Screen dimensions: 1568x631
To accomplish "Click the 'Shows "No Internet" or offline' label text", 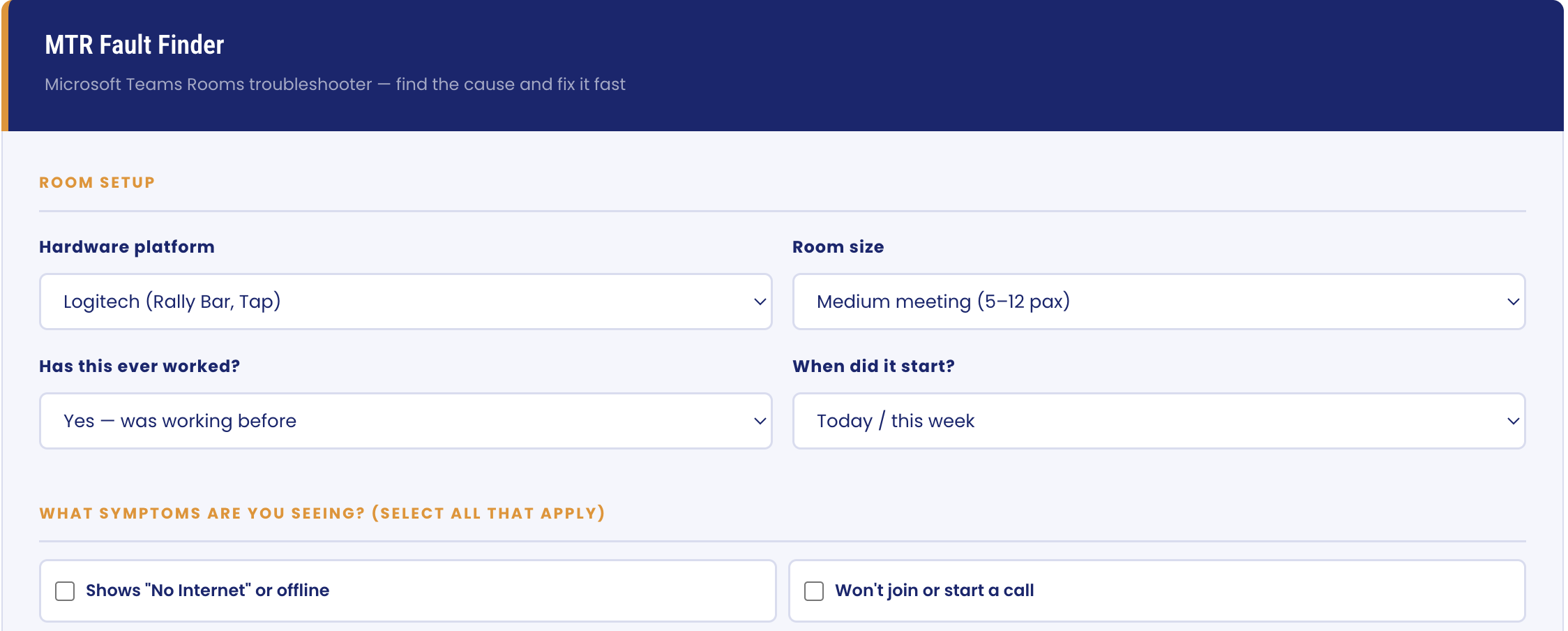I will coord(207,591).
